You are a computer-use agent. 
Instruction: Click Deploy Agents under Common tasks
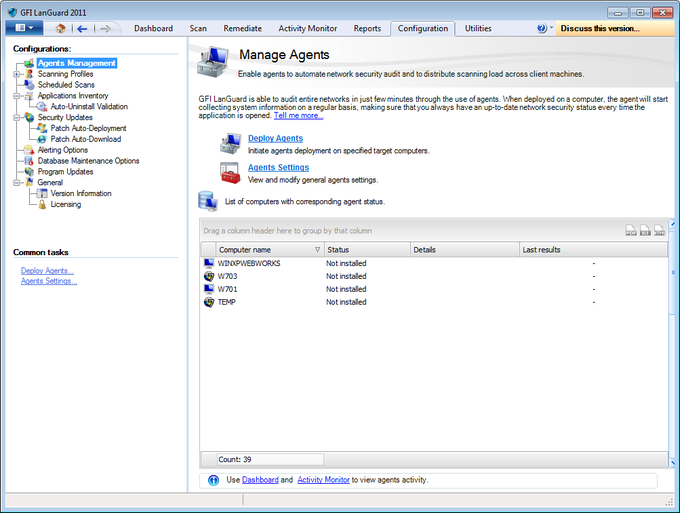(x=47, y=271)
